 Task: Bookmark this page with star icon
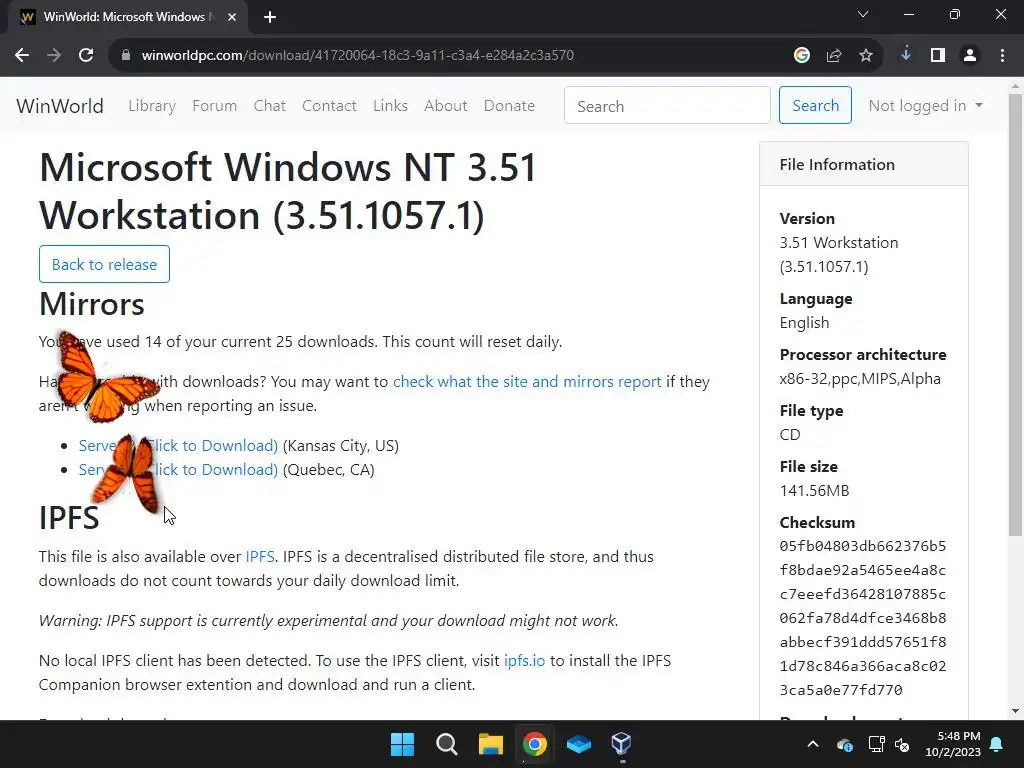[866, 56]
